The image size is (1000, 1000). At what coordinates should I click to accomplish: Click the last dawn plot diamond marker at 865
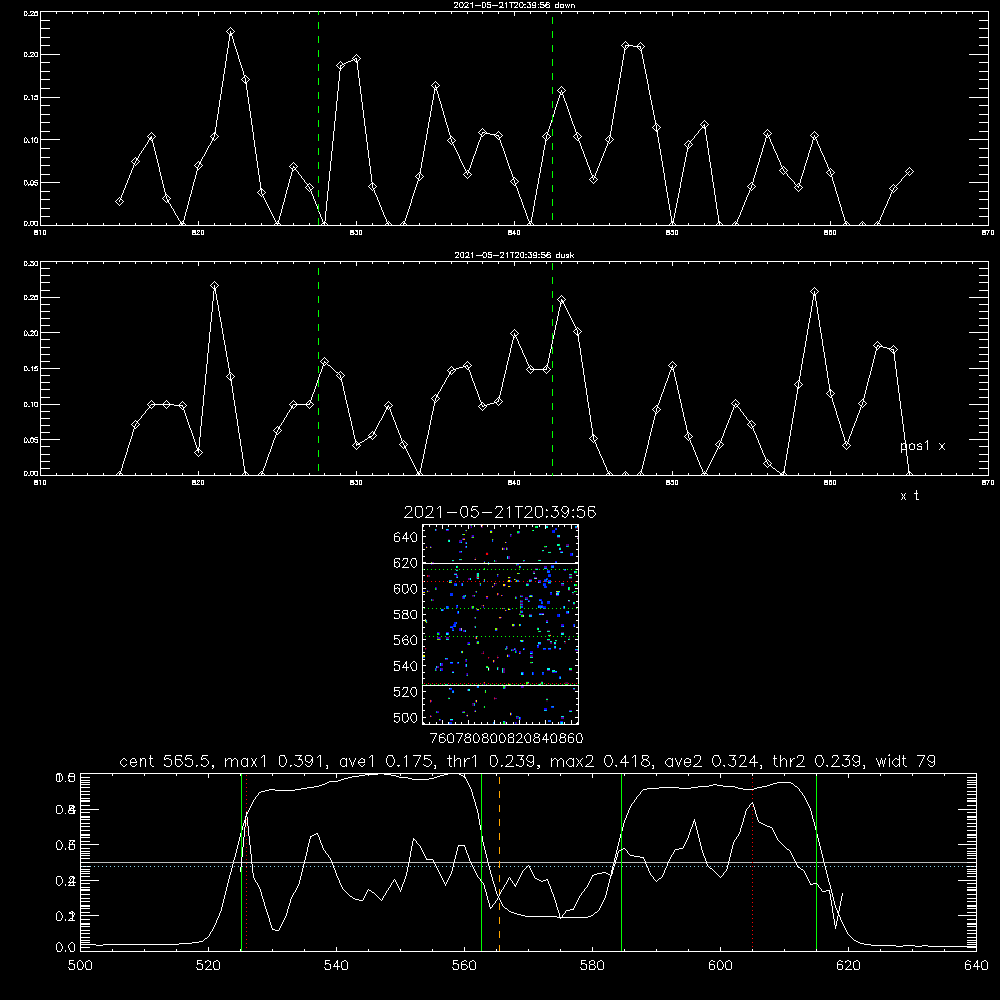point(909,172)
